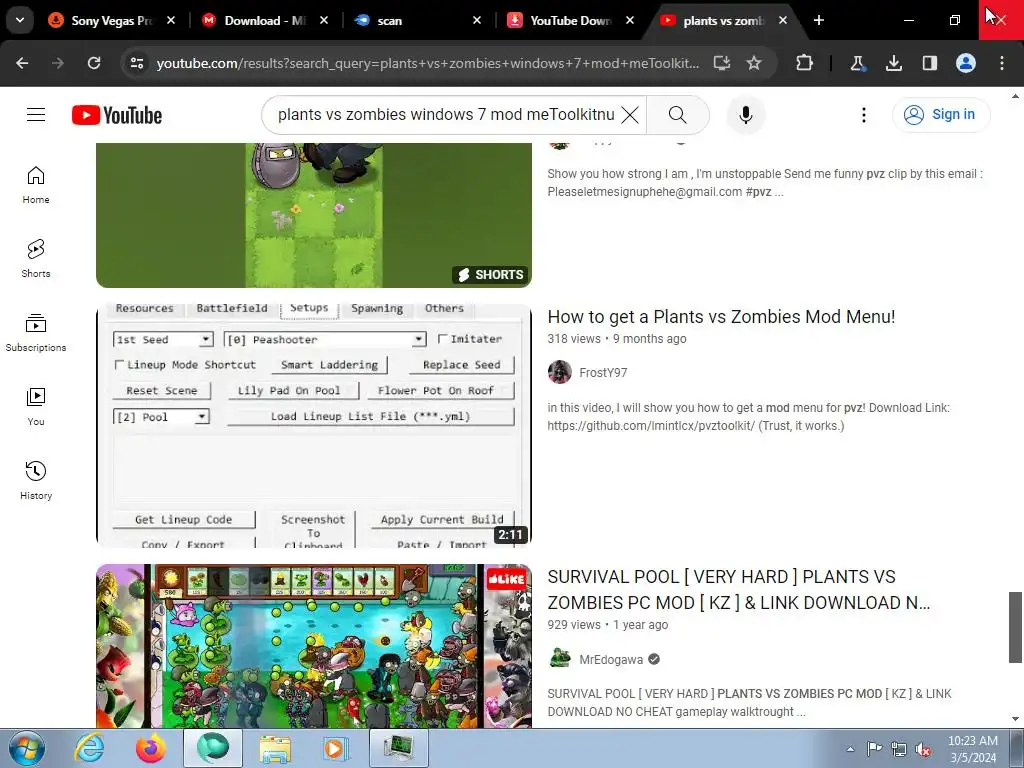Screen dimensions: 1024x768
Task: Click the '318 views • 9 months ago' text
Action: (x=616, y=339)
